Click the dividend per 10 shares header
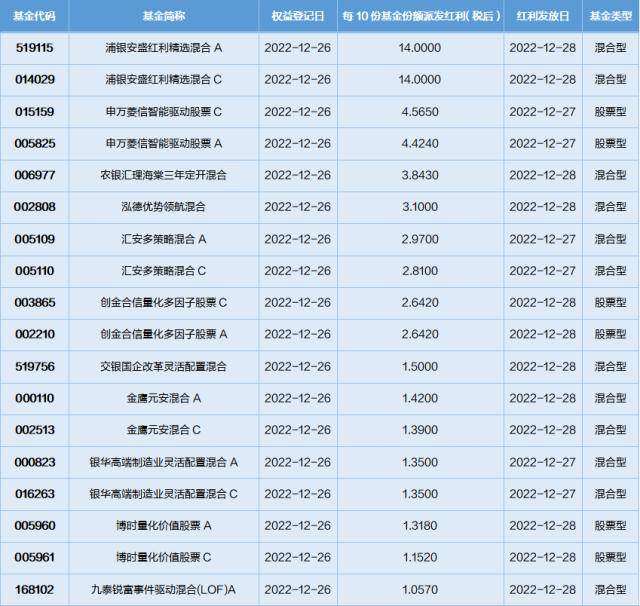 coord(421,16)
